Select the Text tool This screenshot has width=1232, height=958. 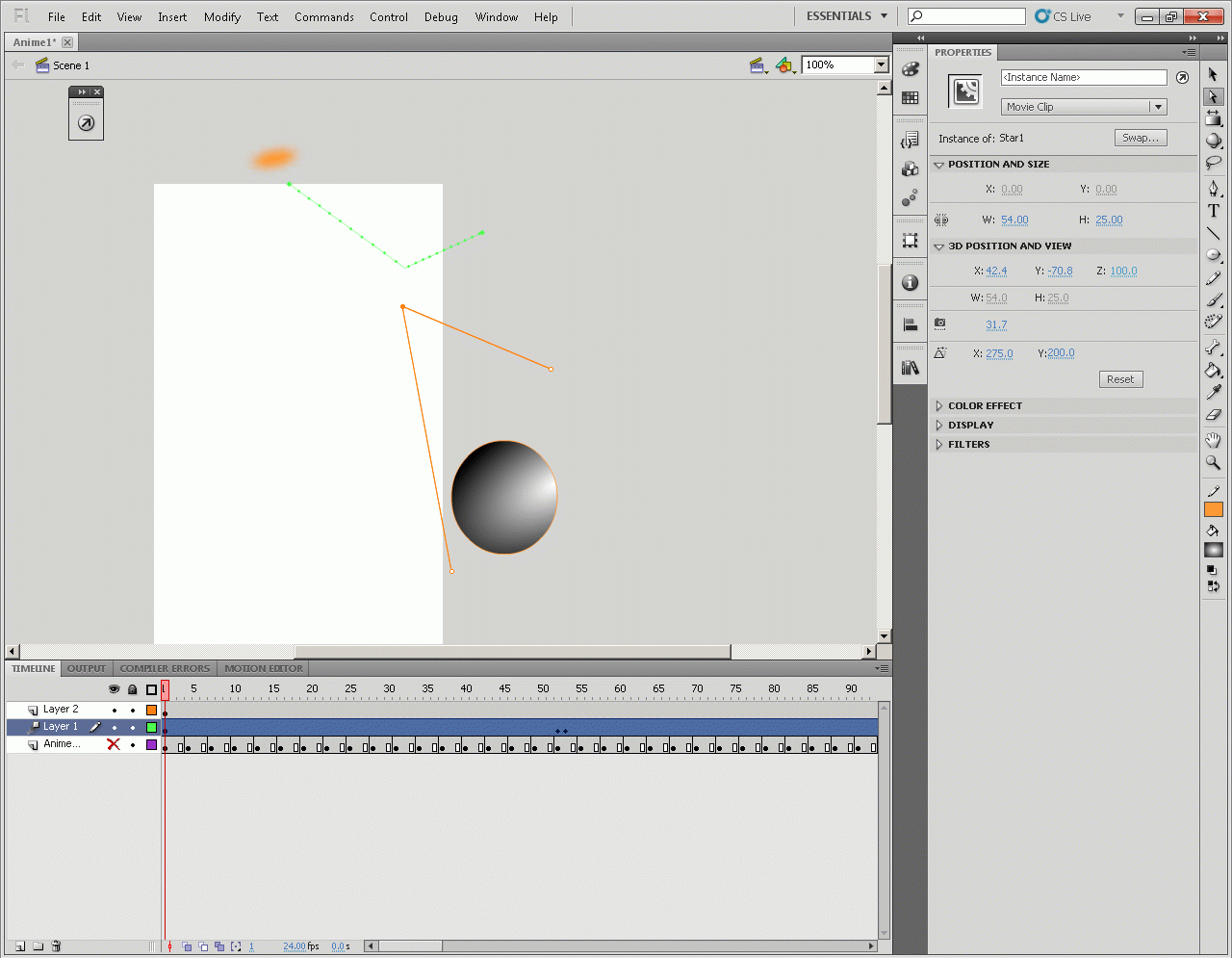click(x=1213, y=211)
